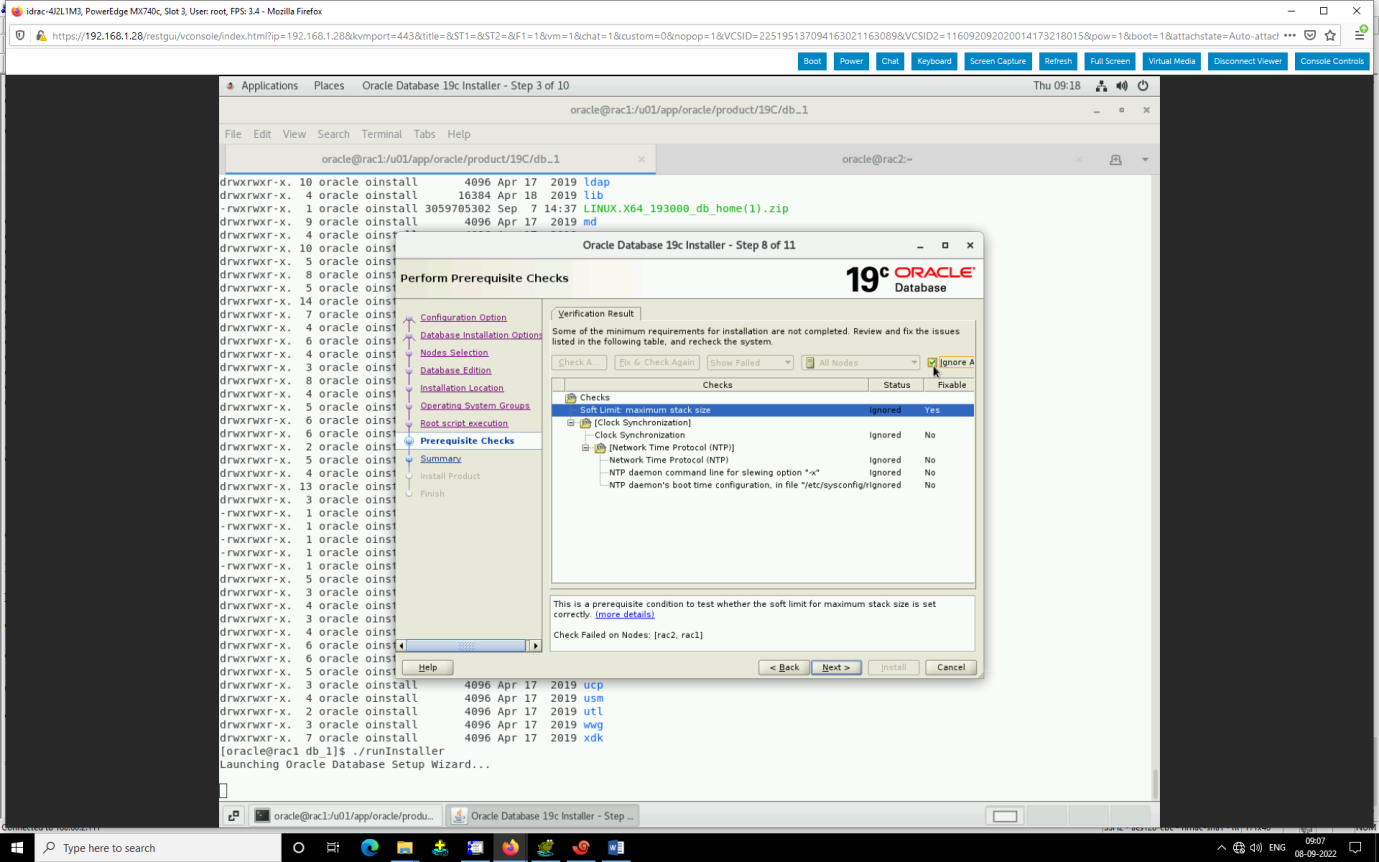Open the terminal Edit menu

point(262,134)
